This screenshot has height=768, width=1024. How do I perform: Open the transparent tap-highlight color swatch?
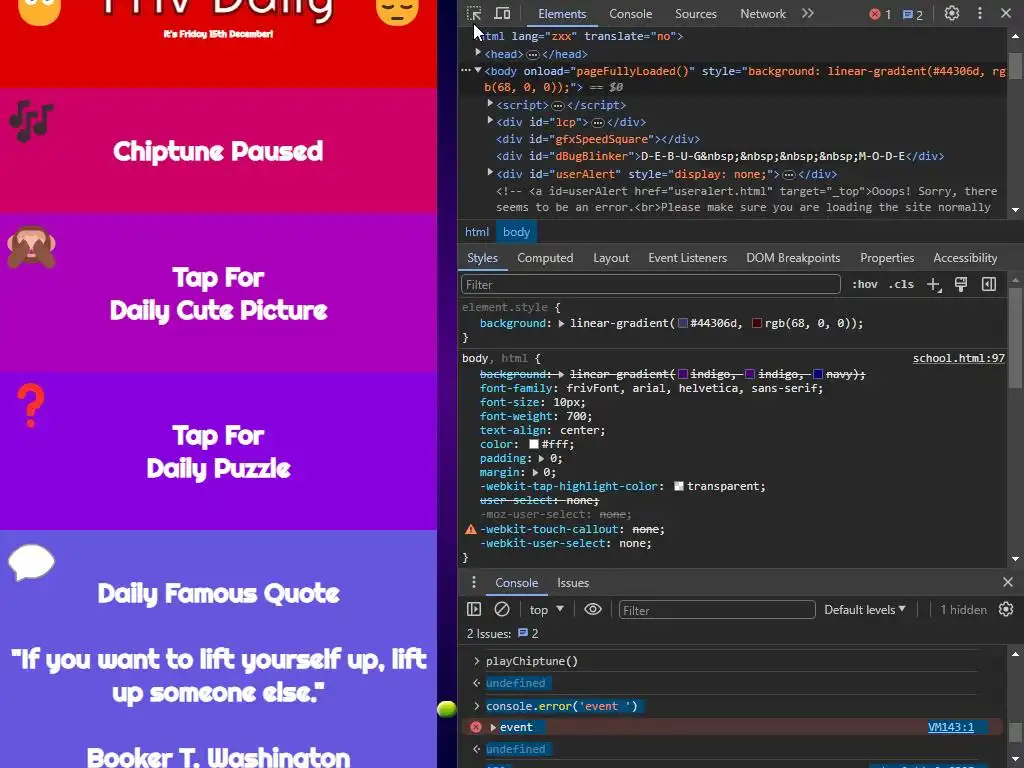click(679, 487)
